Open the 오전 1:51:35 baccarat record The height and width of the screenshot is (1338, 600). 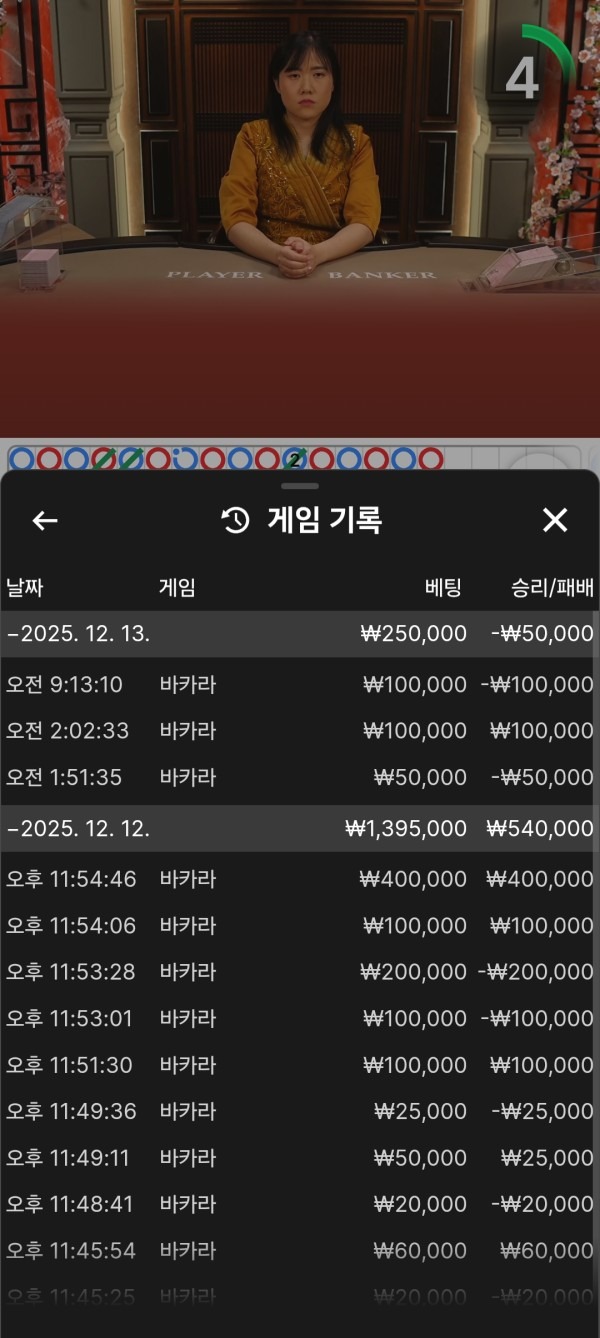[300, 778]
